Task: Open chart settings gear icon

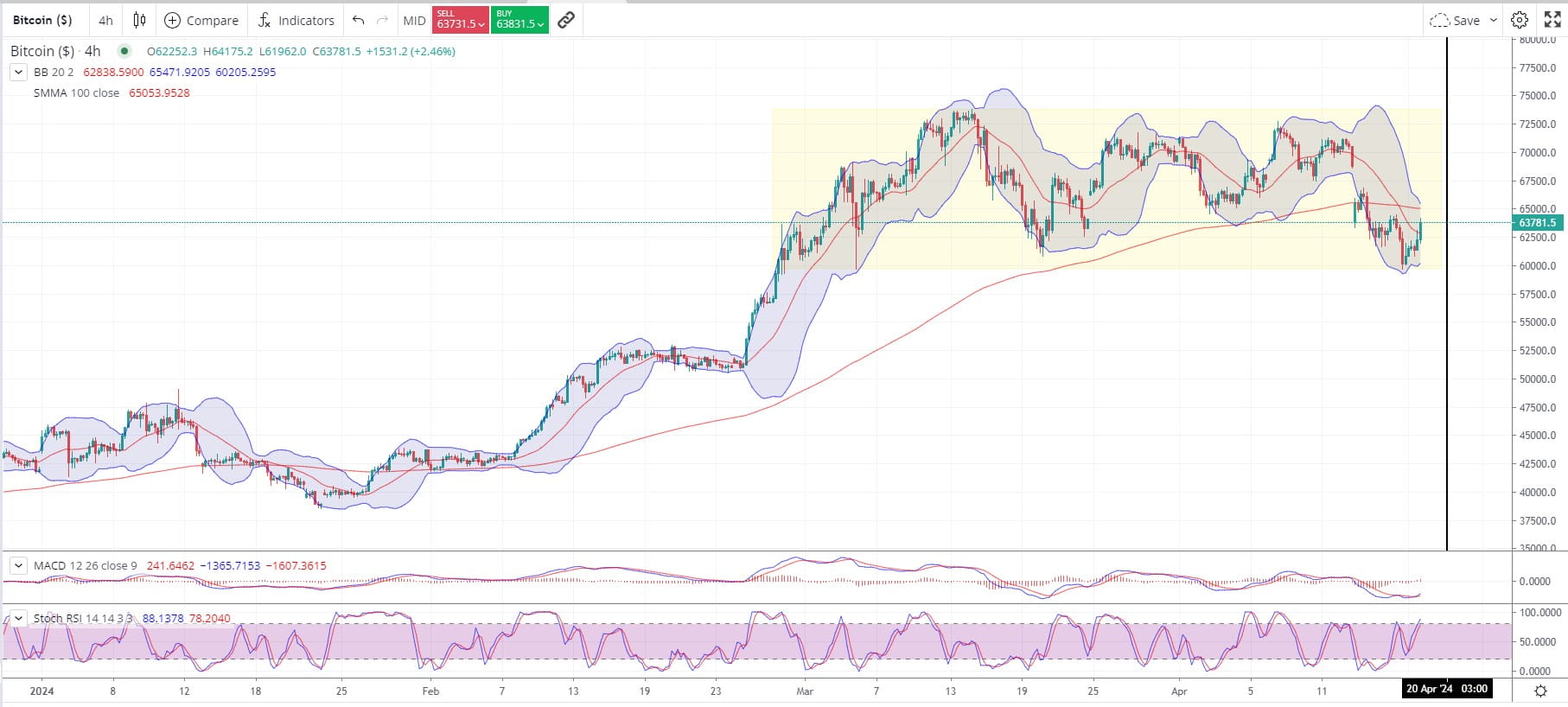Action: (1520, 20)
